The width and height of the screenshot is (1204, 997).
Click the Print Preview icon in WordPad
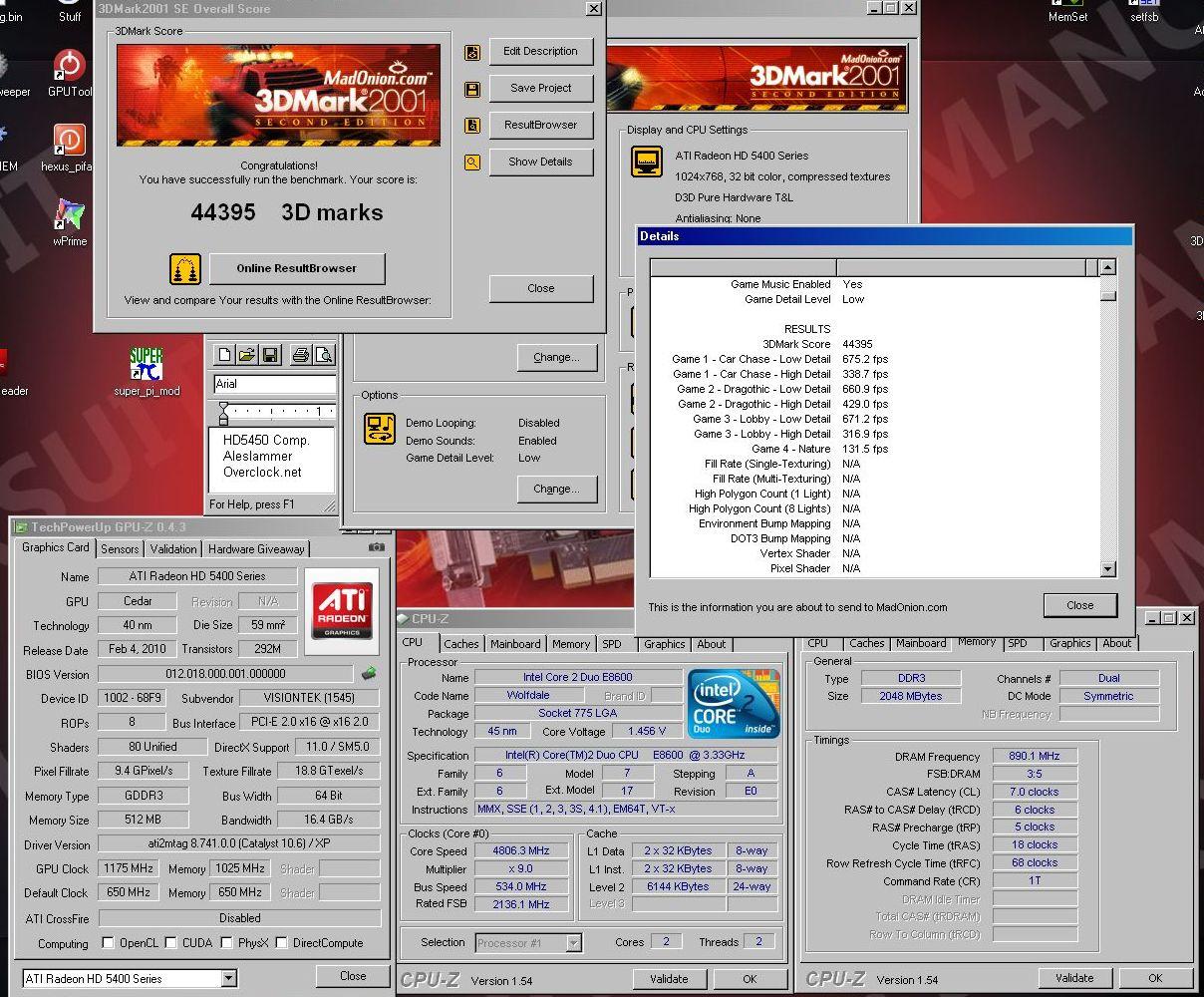click(323, 354)
